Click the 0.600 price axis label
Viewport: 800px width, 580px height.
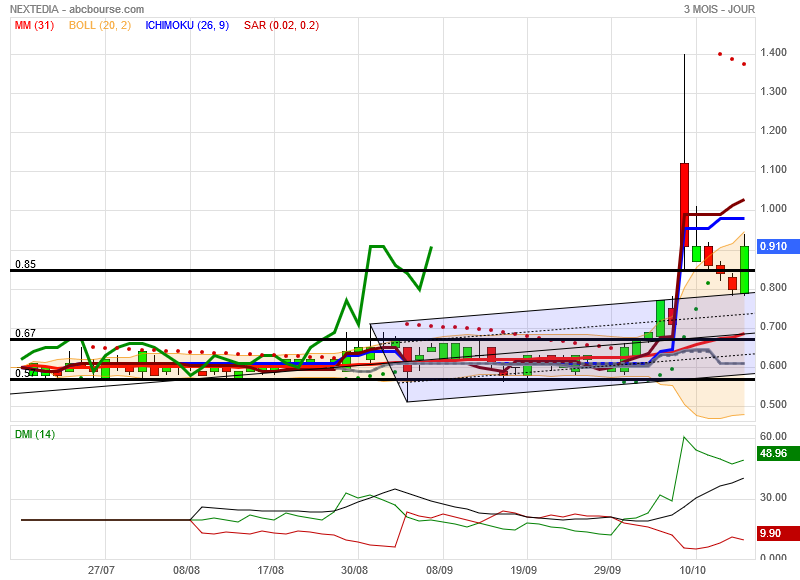773,365
